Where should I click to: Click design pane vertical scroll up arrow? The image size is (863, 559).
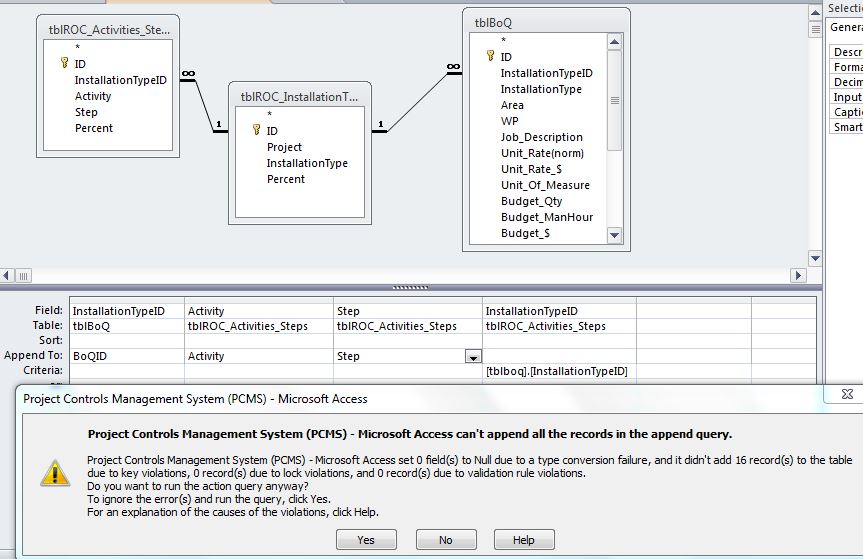pyautogui.click(x=815, y=12)
